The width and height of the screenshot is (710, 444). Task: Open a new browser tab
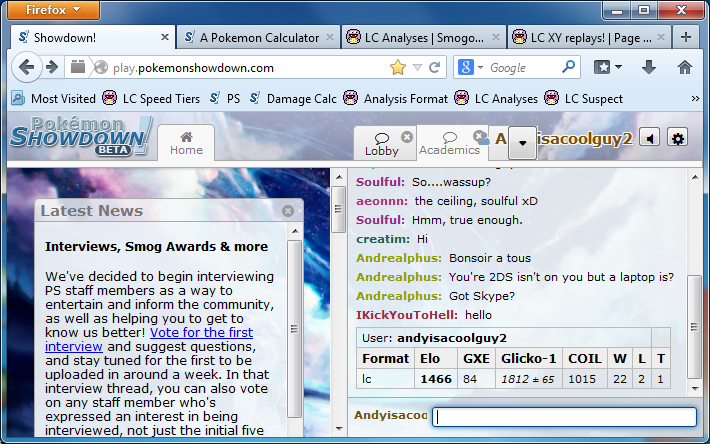point(686,37)
